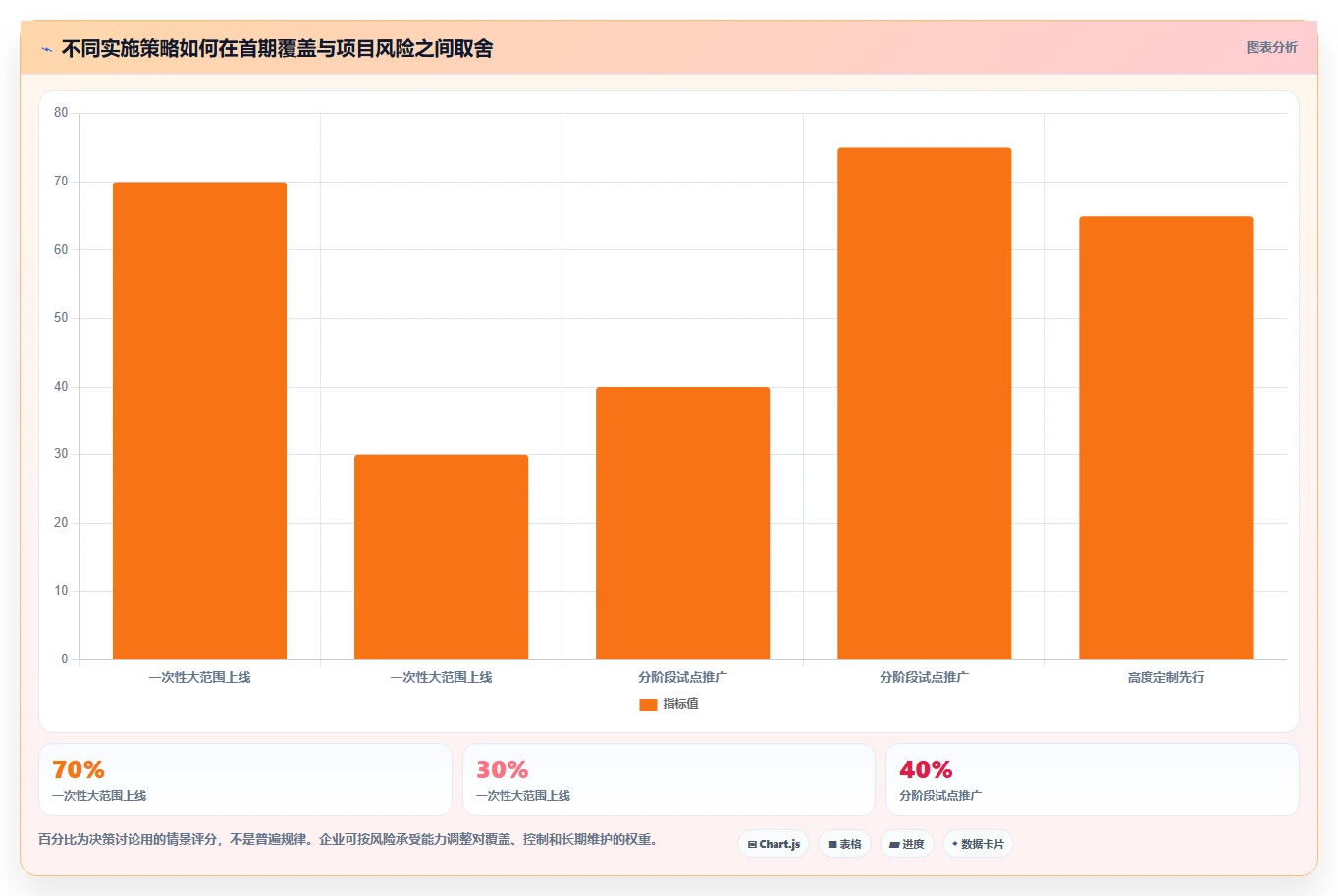This screenshot has width=1338, height=896.
Task: Select the 数据卡片 chip
Action: click(978, 844)
